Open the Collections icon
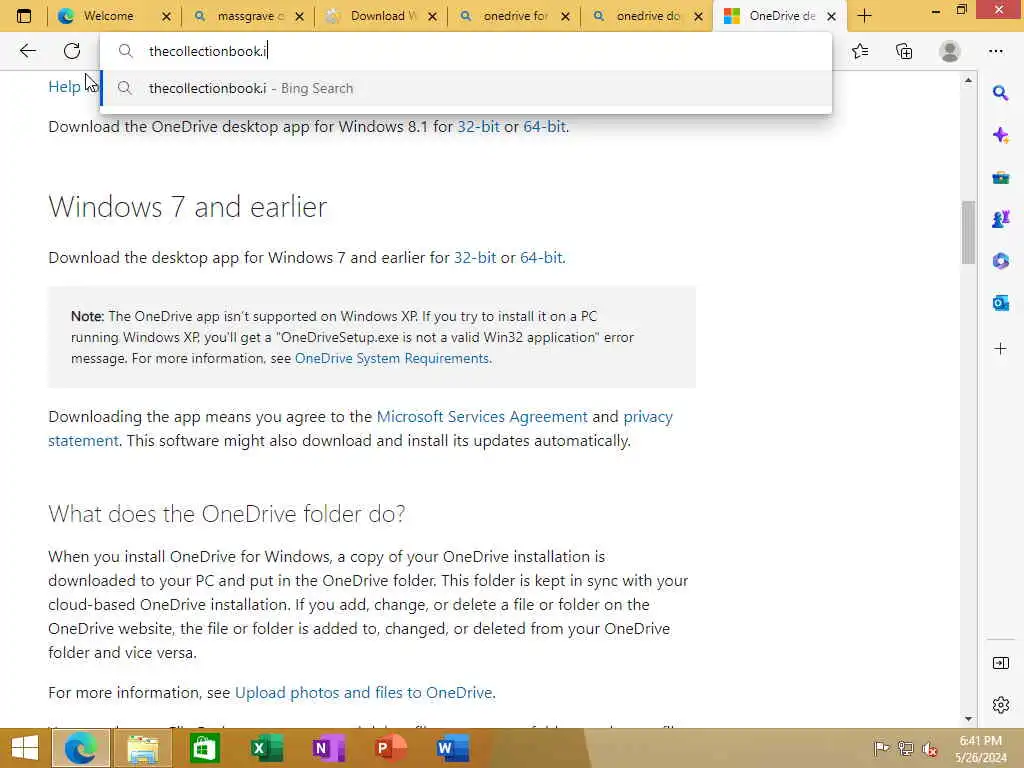The image size is (1024, 768). click(904, 51)
